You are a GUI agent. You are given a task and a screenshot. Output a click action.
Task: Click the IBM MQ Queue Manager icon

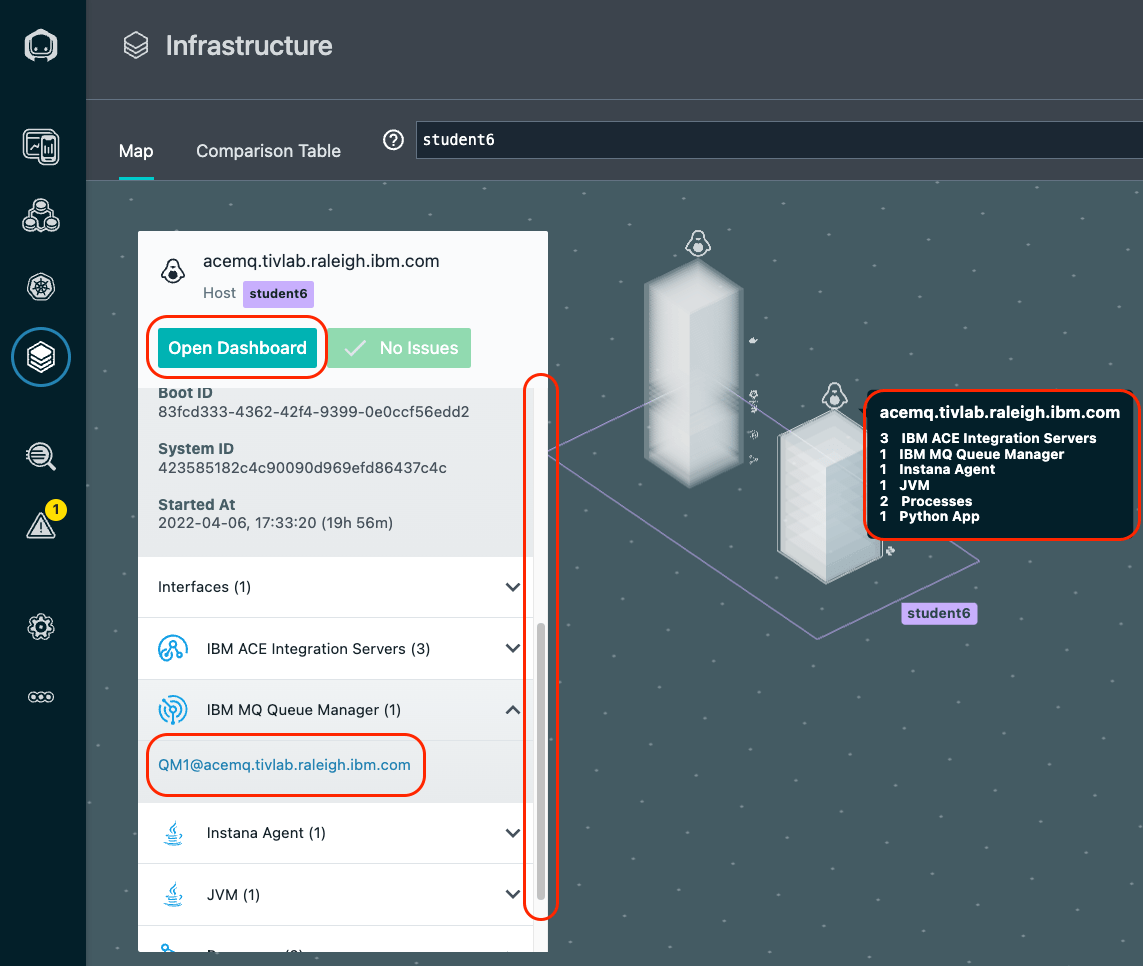[173, 709]
